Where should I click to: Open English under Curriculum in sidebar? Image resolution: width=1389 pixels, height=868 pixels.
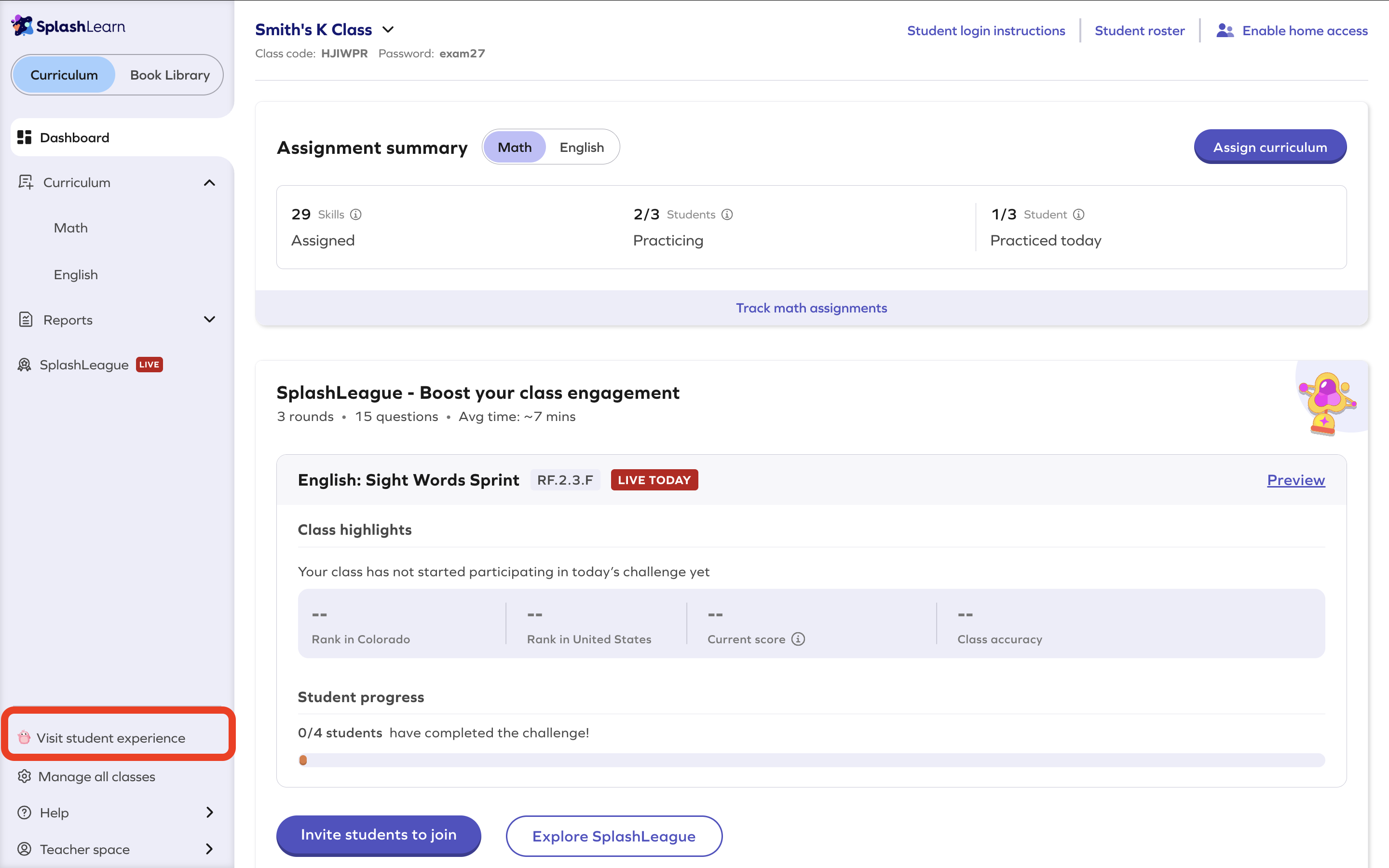pyautogui.click(x=76, y=274)
